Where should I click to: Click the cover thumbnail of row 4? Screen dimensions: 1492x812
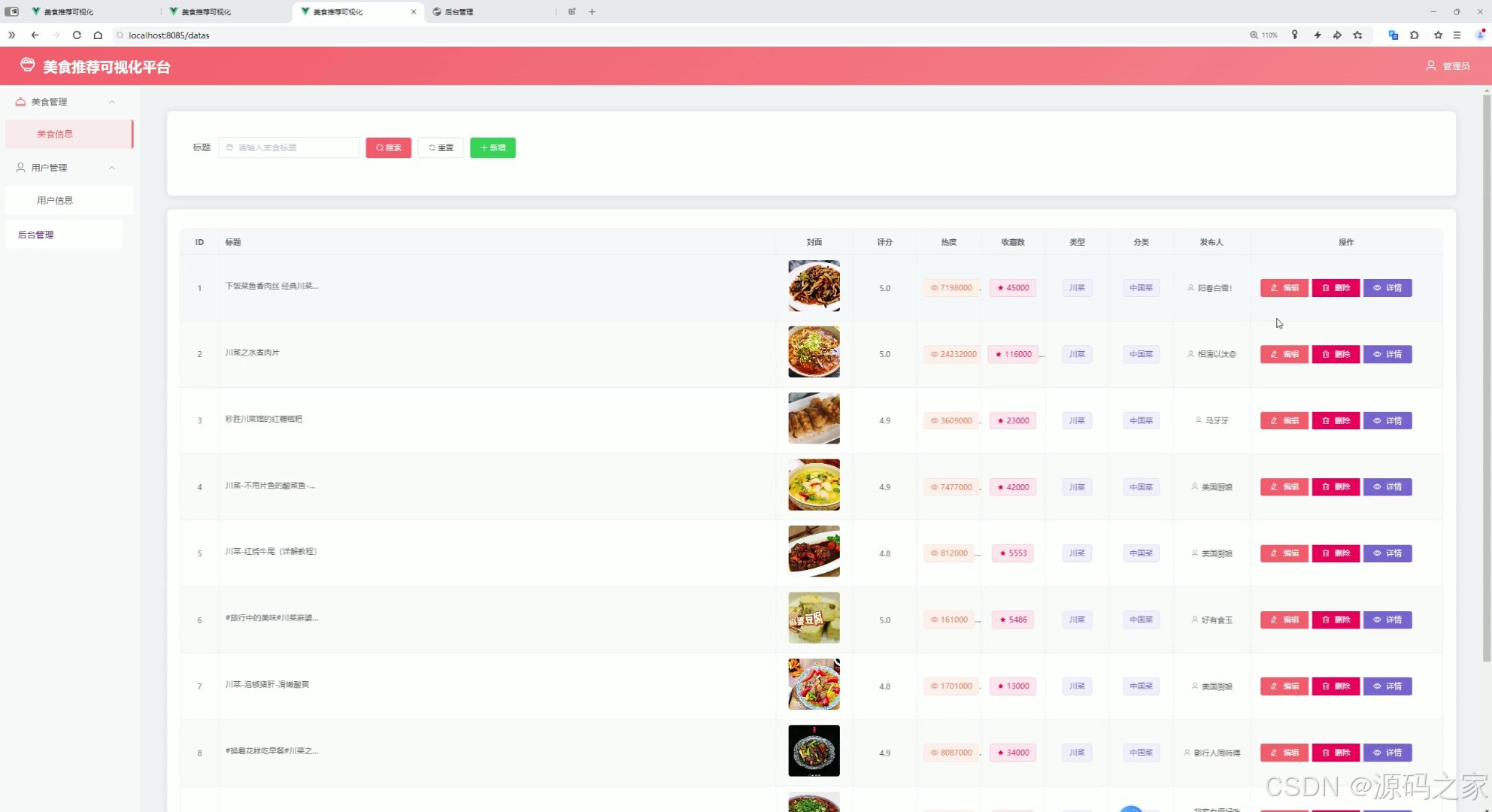814,485
